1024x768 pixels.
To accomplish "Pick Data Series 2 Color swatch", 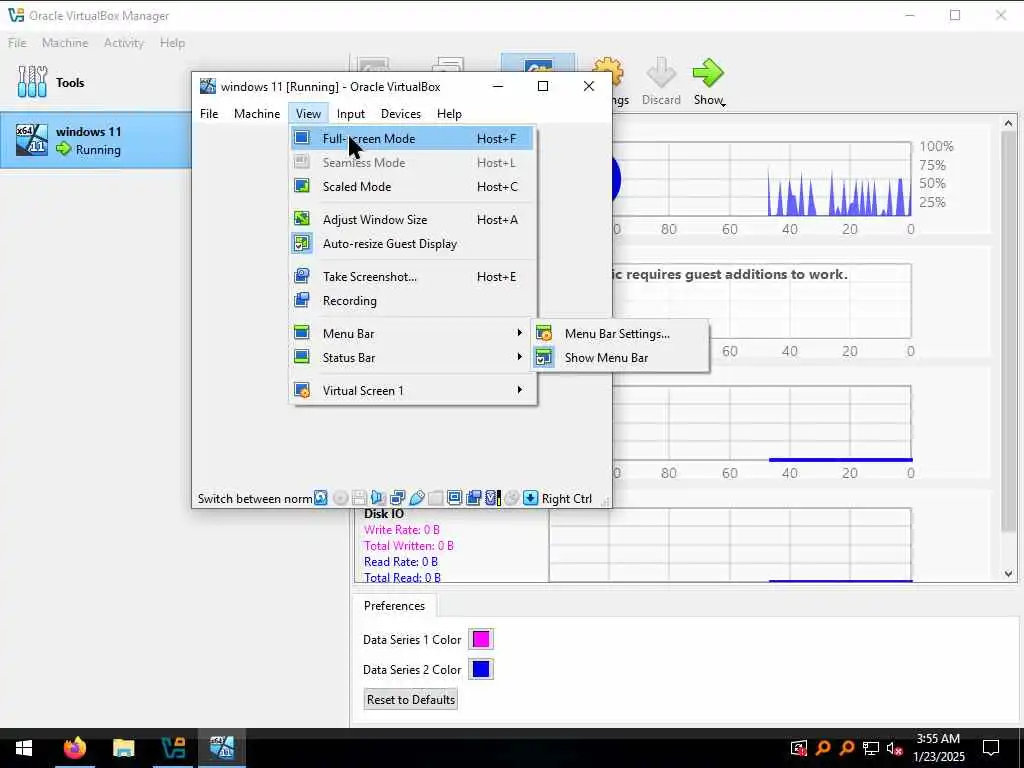I will click(x=481, y=669).
